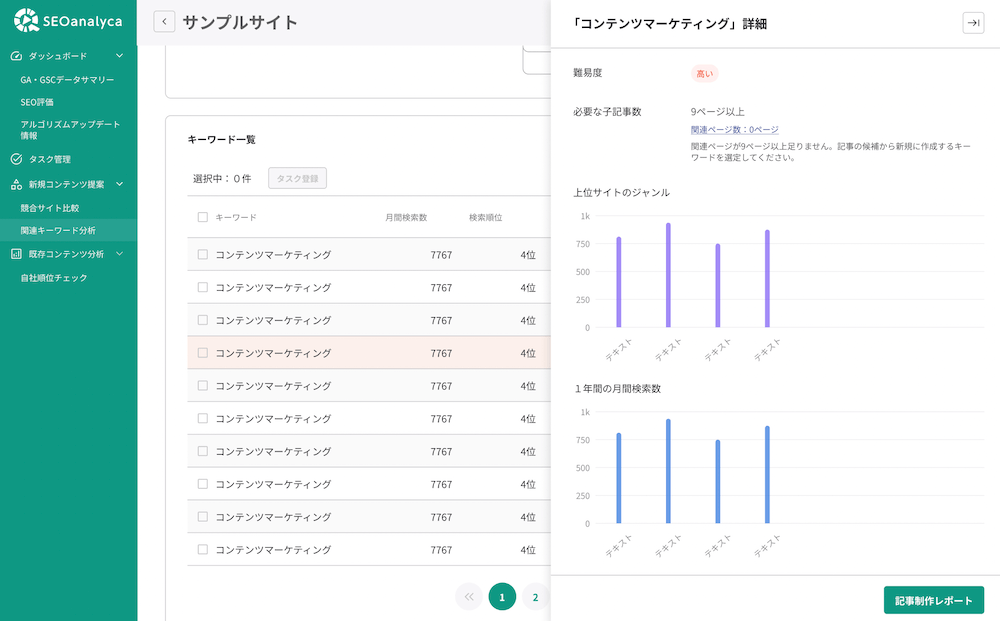The height and width of the screenshot is (621, 1000).
Task: Collapse the 新規コンテンツ提案 section chevron
Action: 120,184
